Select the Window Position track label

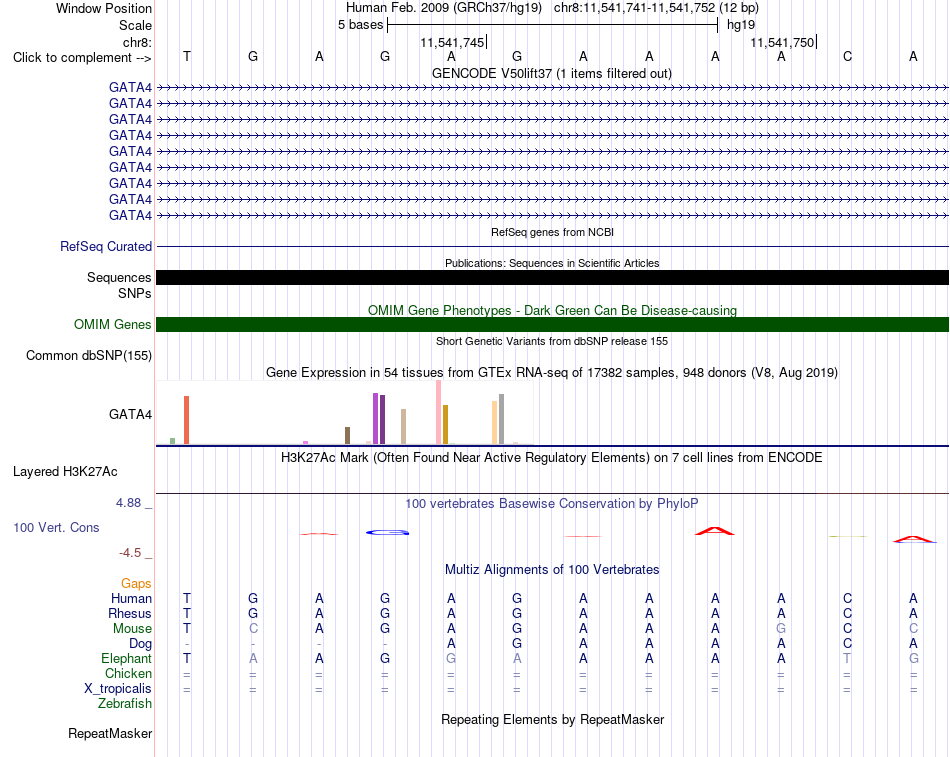[x=104, y=8]
